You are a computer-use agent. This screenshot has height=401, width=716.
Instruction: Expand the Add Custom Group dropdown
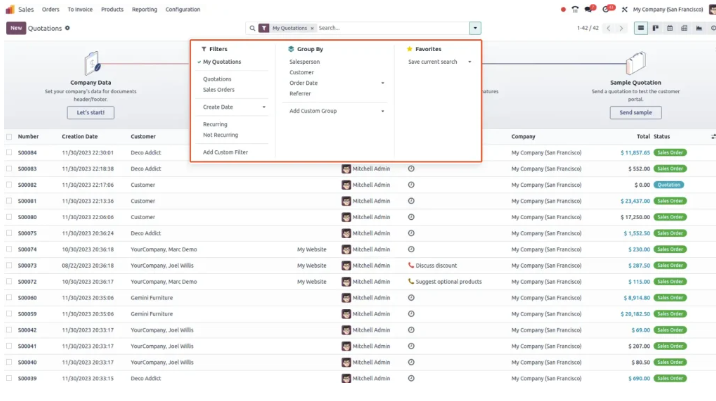(382, 111)
